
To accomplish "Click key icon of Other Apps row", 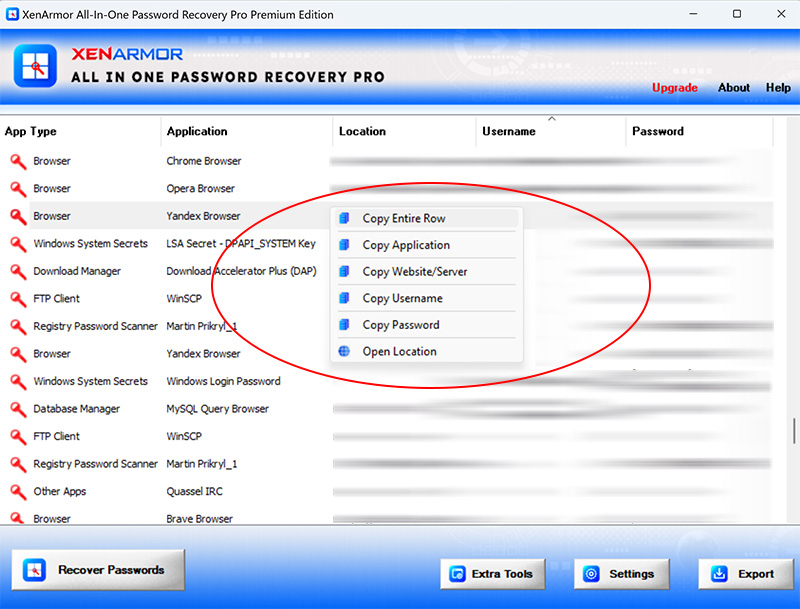I will point(18,492).
